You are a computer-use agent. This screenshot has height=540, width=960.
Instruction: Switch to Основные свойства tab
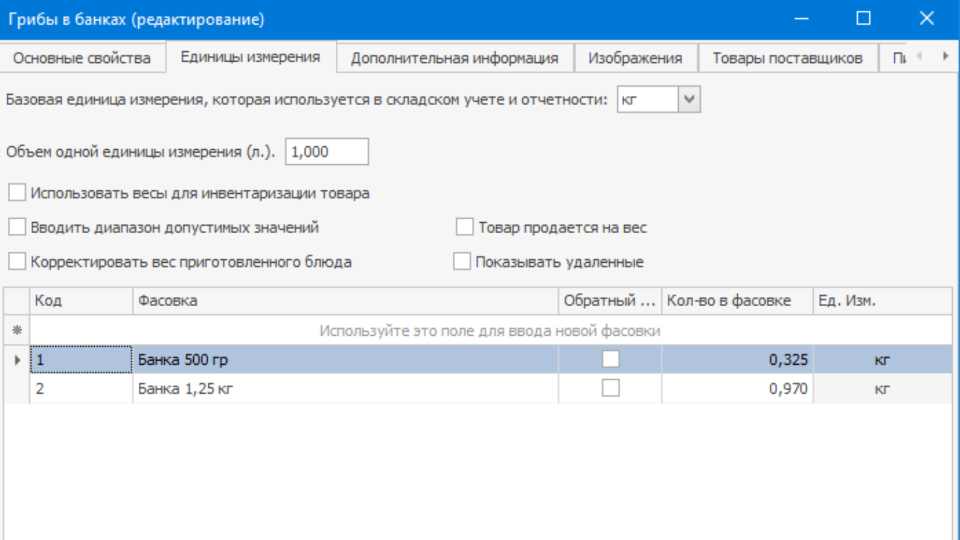click(x=82, y=58)
